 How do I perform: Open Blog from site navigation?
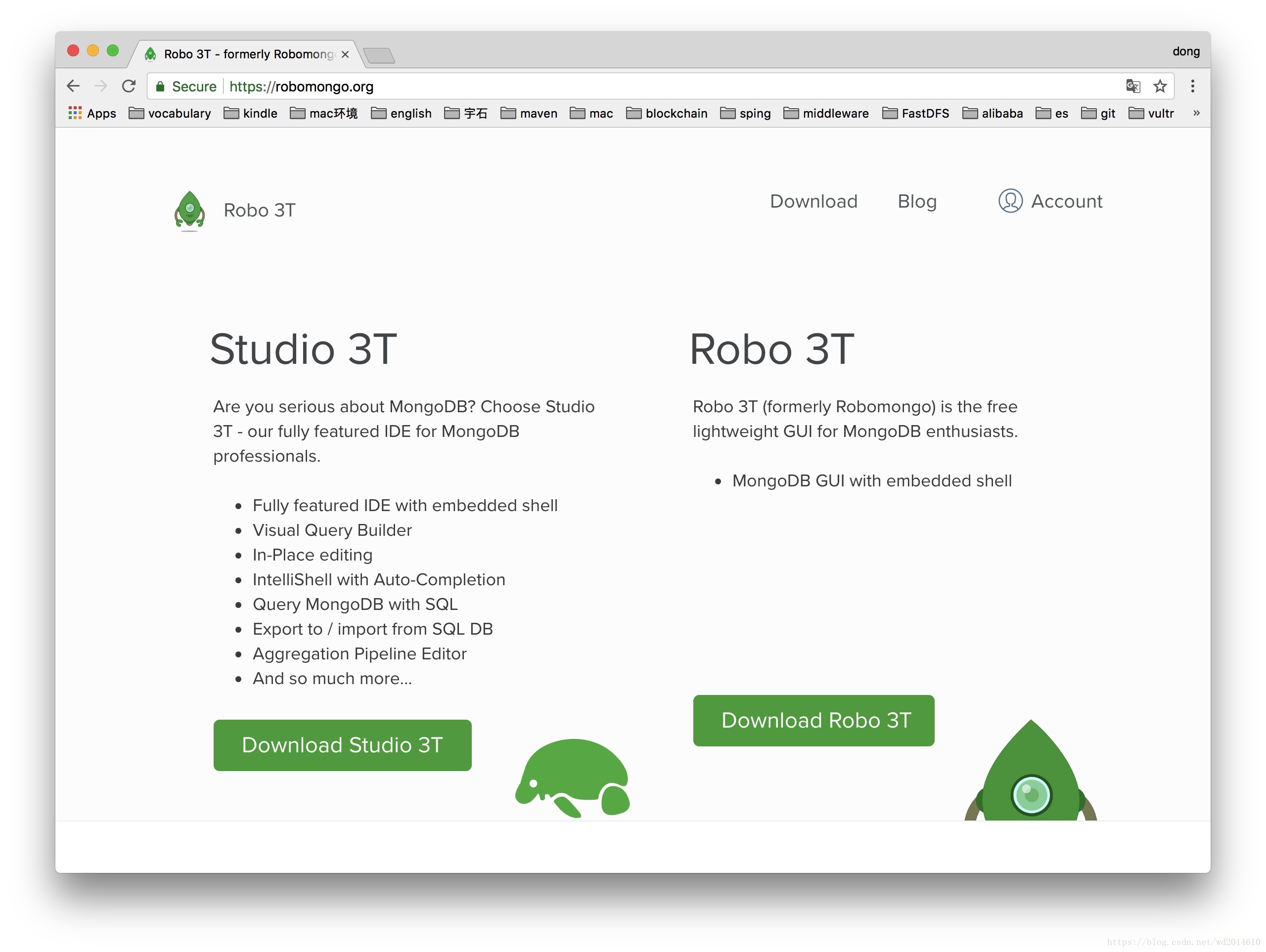click(917, 201)
